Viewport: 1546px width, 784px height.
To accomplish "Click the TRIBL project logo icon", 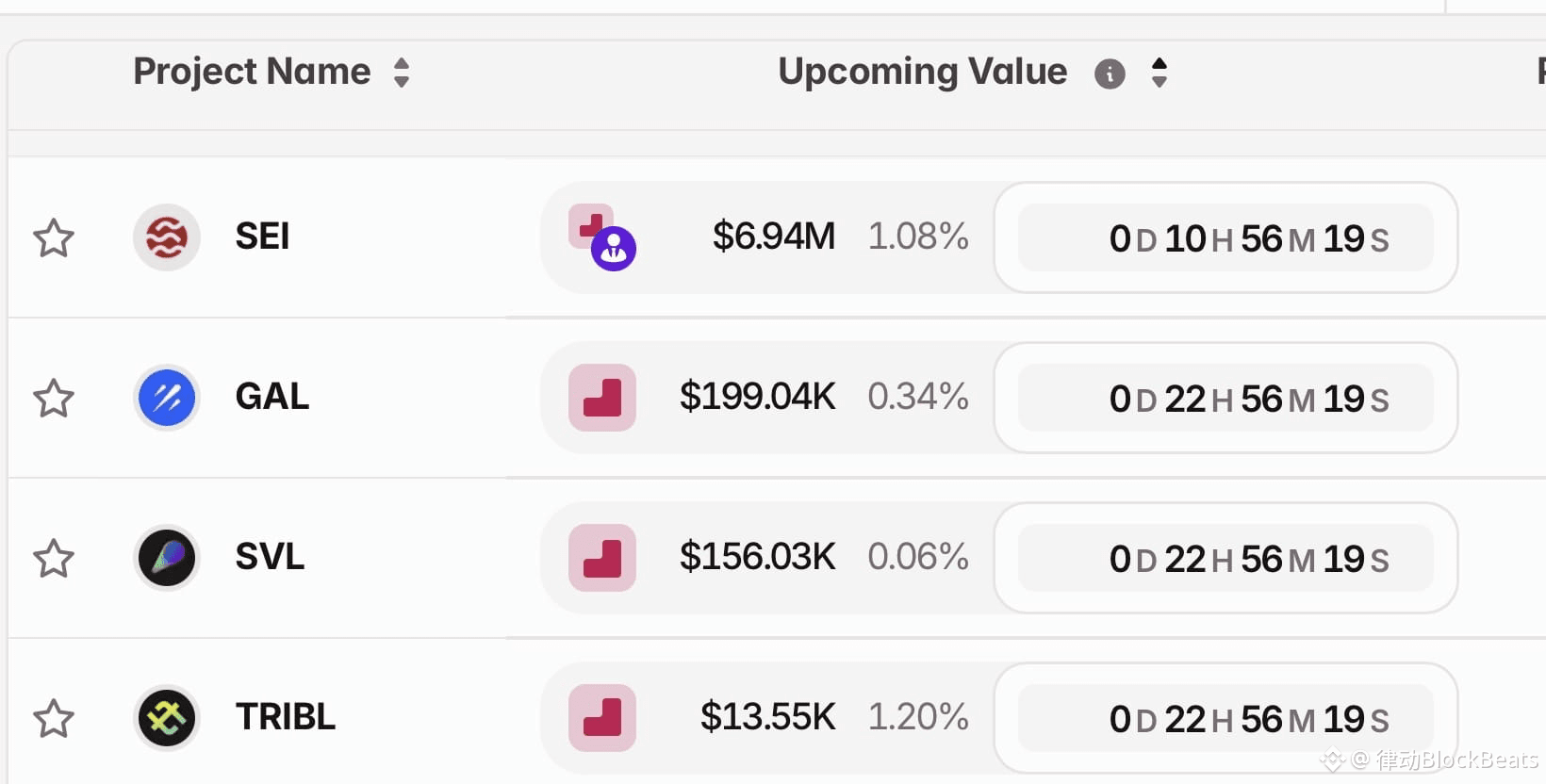I will [x=167, y=718].
